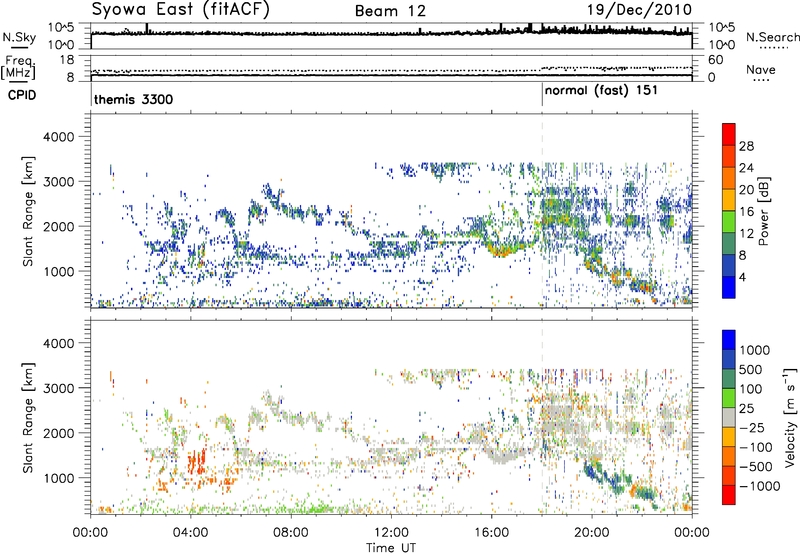Click the '04:00' time axis label

[x=191, y=533]
